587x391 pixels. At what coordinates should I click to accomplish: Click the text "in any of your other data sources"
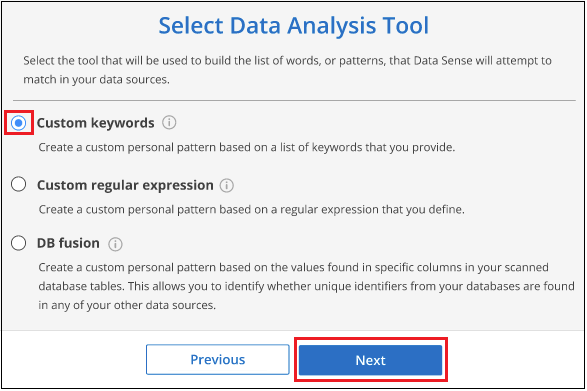[127, 305]
